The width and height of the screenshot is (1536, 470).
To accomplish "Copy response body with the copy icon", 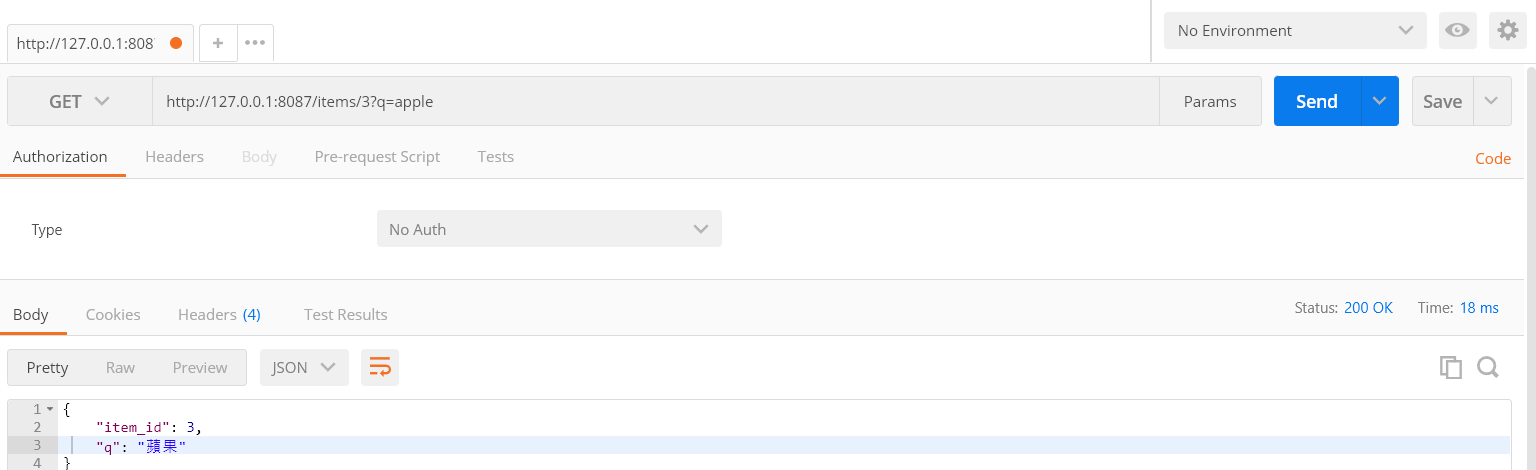I will [x=1450, y=367].
